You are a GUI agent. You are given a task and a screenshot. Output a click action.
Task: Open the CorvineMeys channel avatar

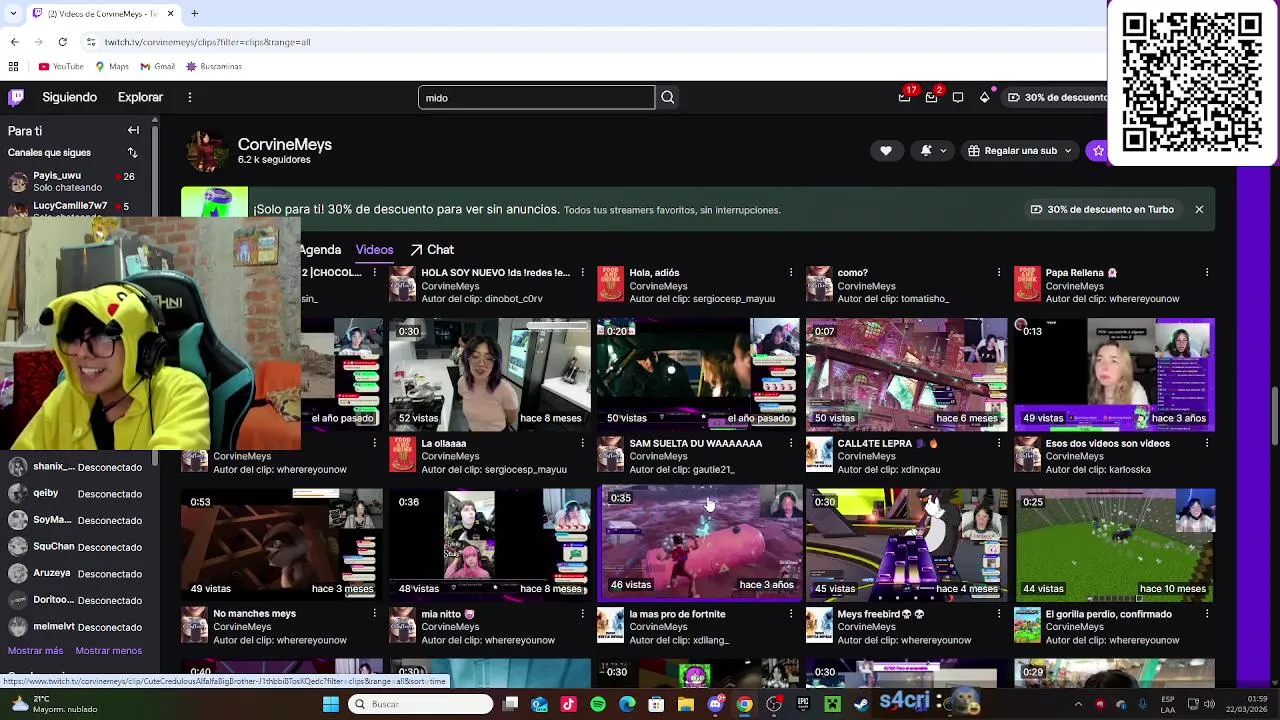[x=206, y=151]
